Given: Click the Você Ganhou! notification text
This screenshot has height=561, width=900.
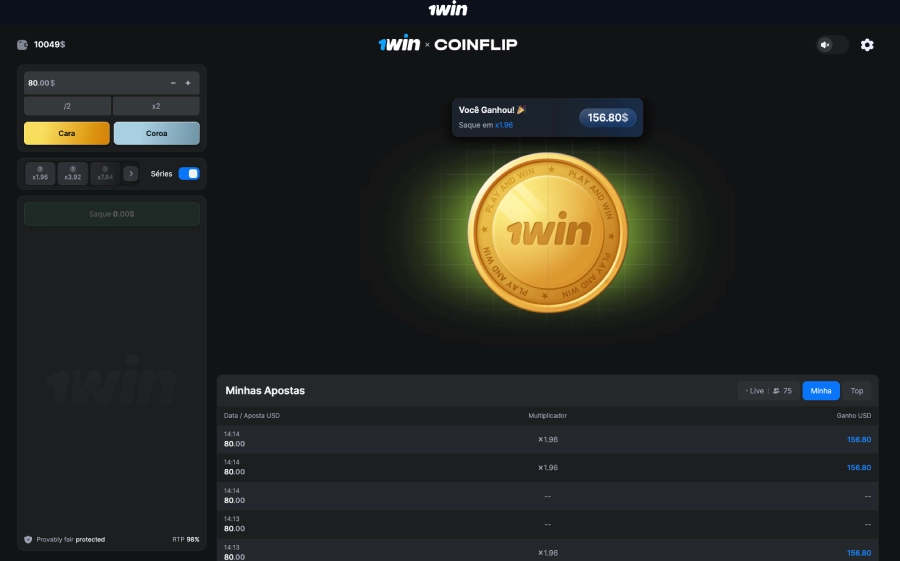Looking at the screenshot, I should (492, 110).
